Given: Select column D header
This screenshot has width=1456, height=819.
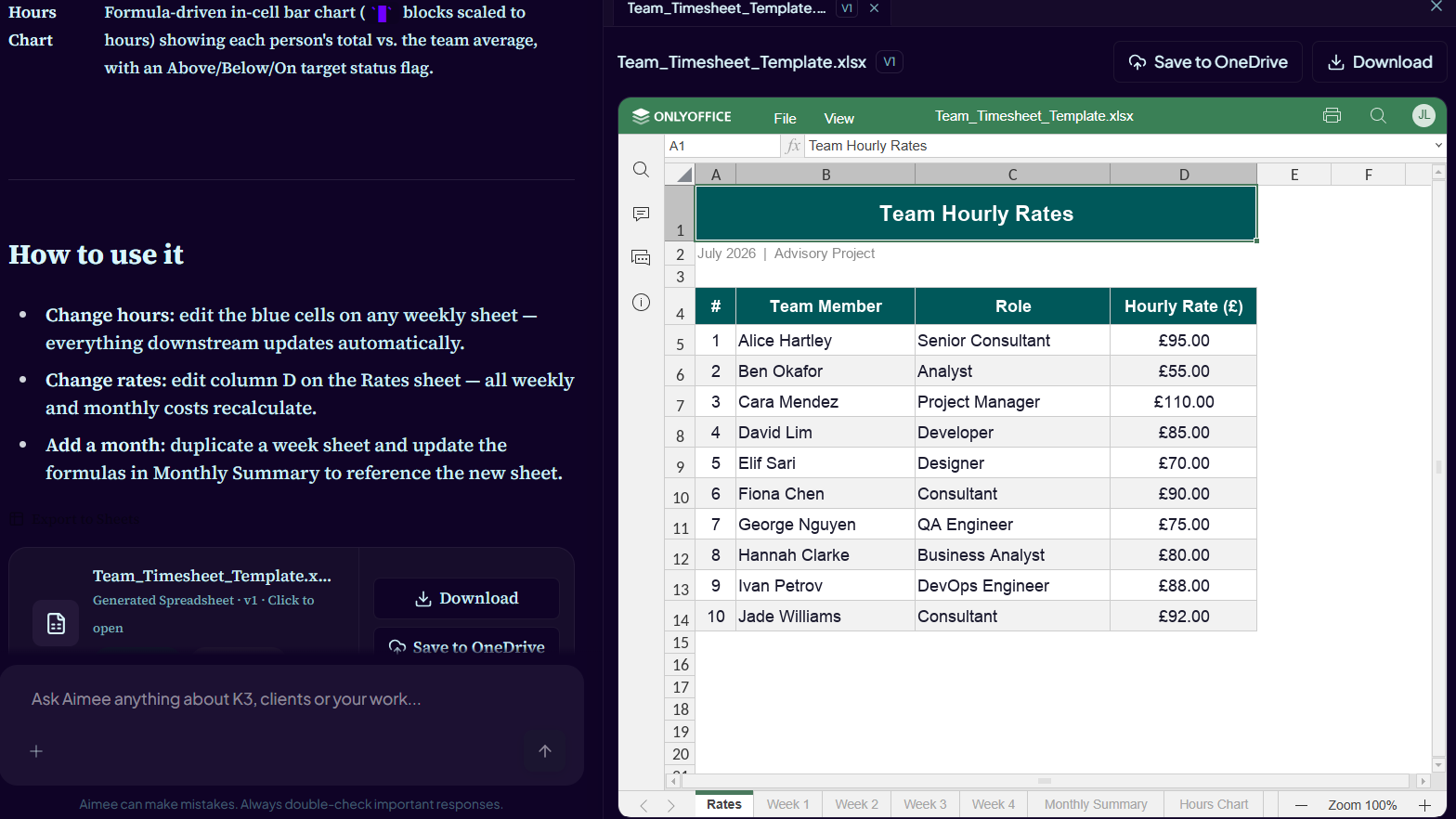Looking at the screenshot, I should [x=1184, y=174].
